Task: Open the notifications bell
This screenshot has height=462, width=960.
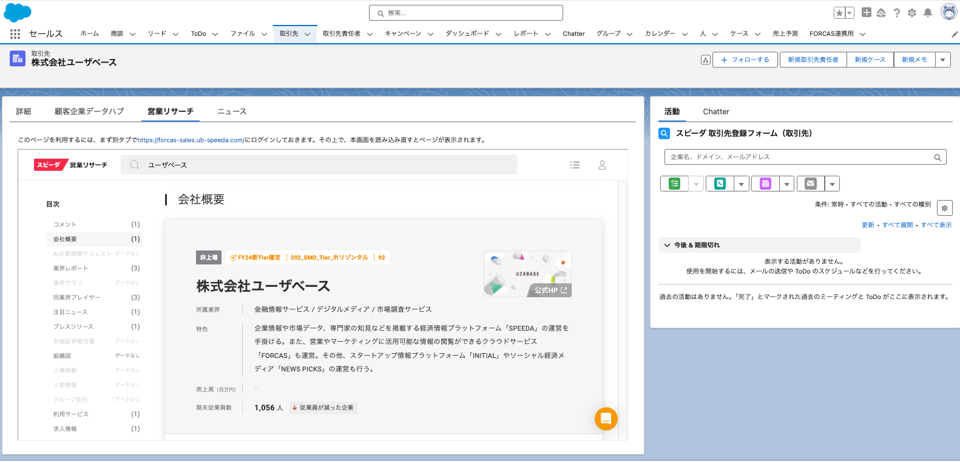Action: pos(928,13)
